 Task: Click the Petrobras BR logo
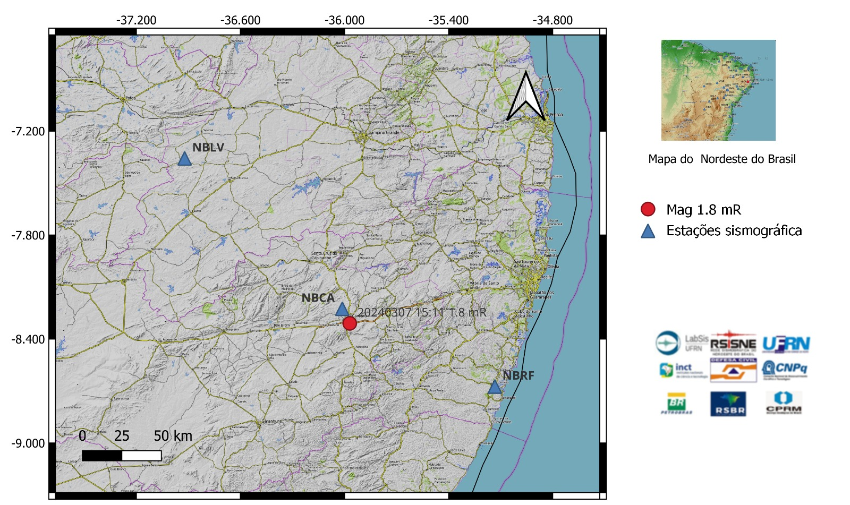[676, 403]
